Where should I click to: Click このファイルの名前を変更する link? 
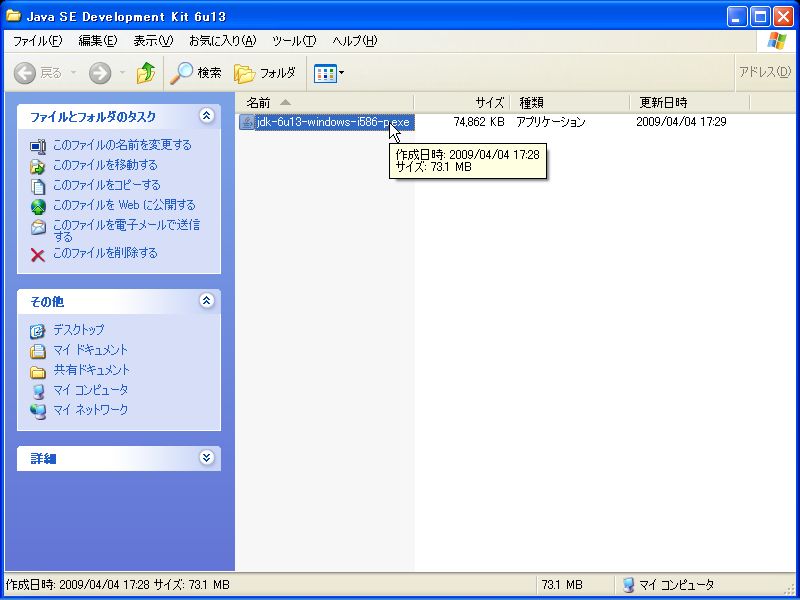tap(122, 145)
